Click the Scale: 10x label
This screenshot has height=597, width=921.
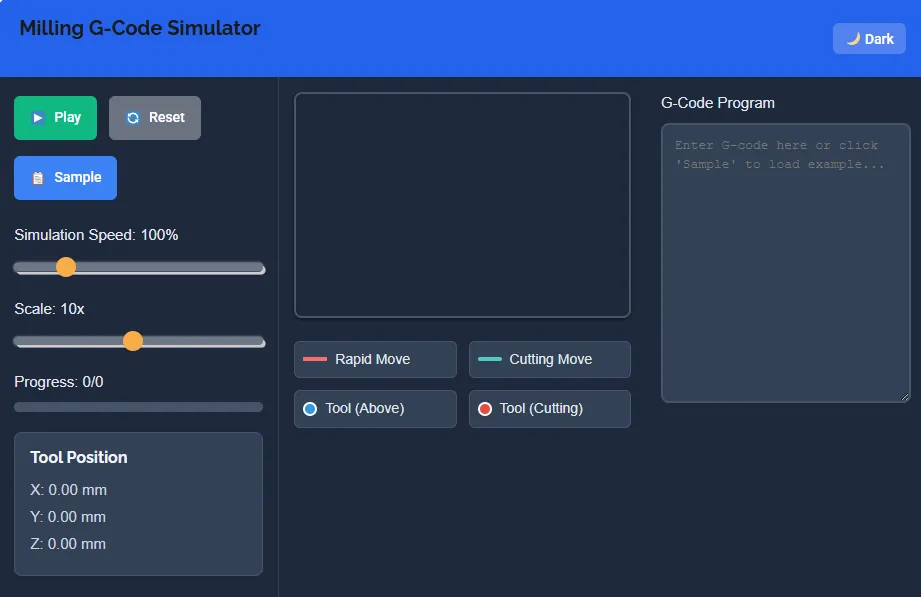[x=49, y=309]
